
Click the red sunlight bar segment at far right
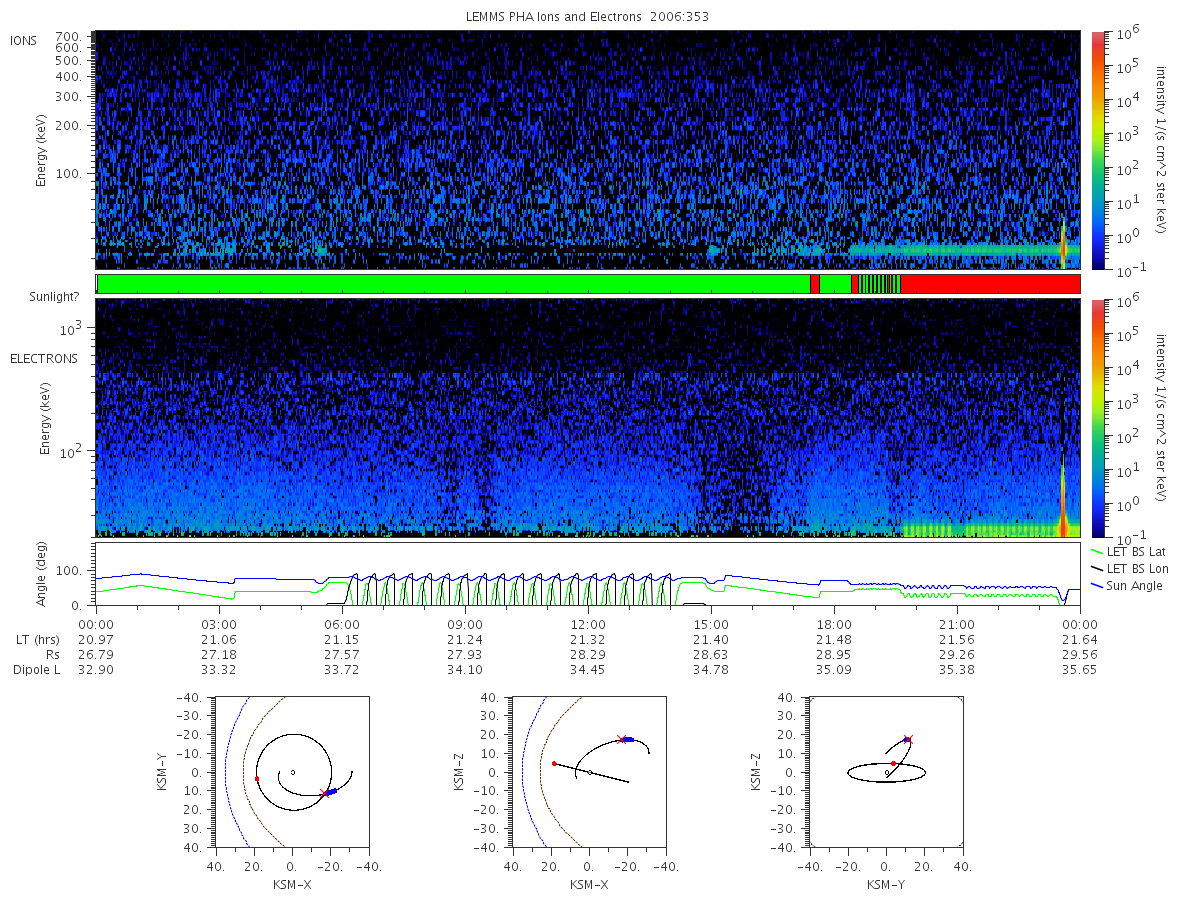[x=990, y=284]
